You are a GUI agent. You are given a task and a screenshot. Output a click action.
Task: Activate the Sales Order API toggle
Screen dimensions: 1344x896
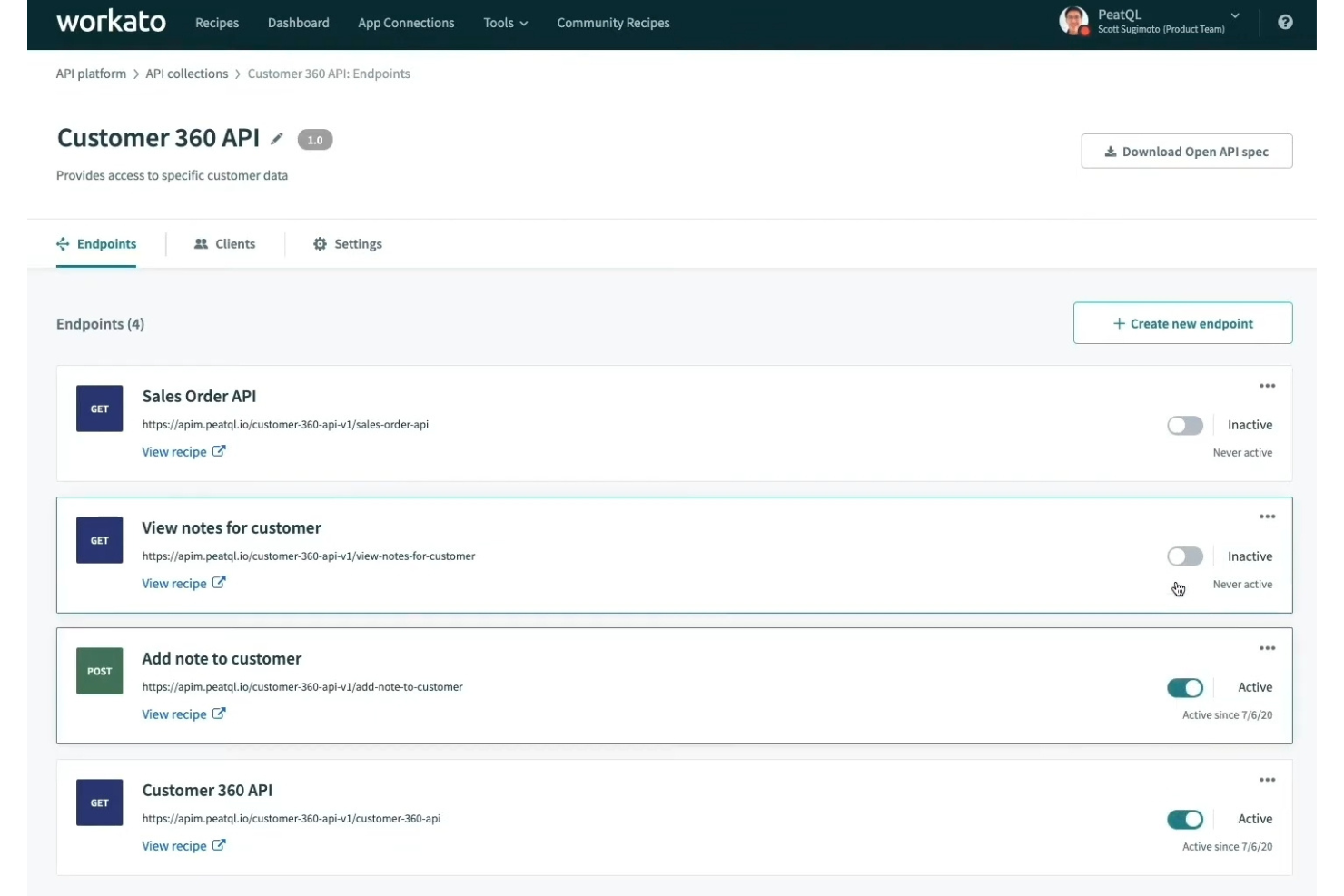coord(1184,425)
